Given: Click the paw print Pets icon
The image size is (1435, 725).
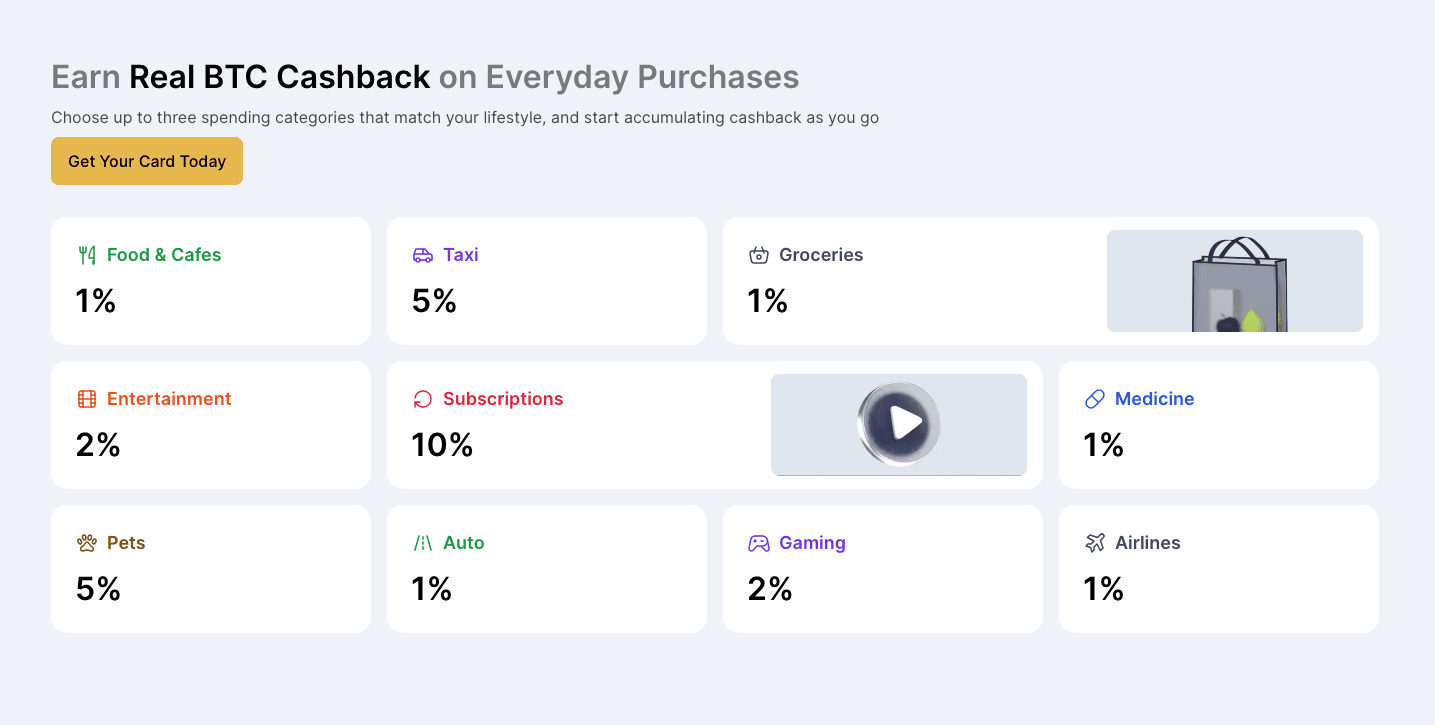Looking at the screenshot, I should coord(87,543).
